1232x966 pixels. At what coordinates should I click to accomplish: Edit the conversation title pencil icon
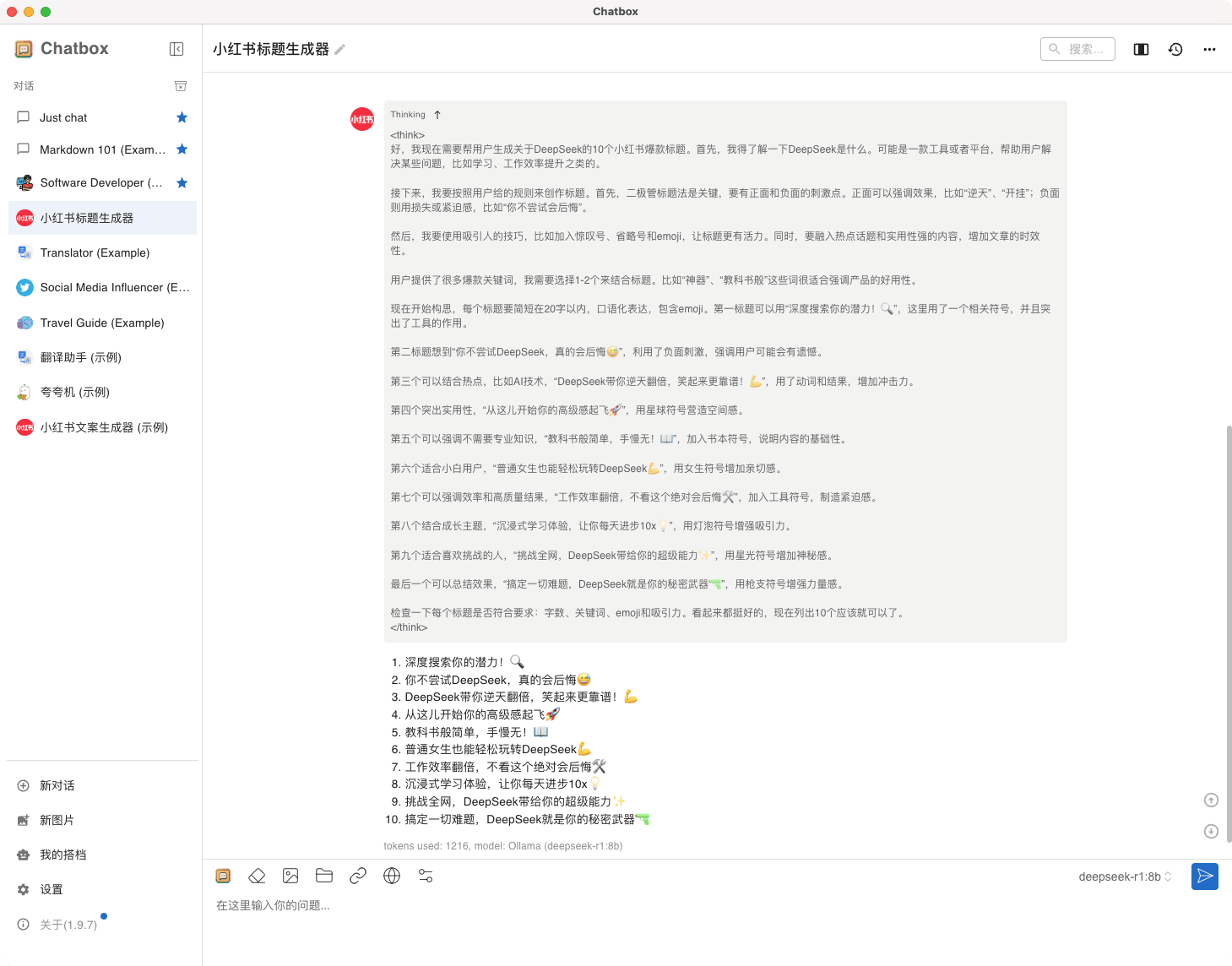[x=340, y=50]
